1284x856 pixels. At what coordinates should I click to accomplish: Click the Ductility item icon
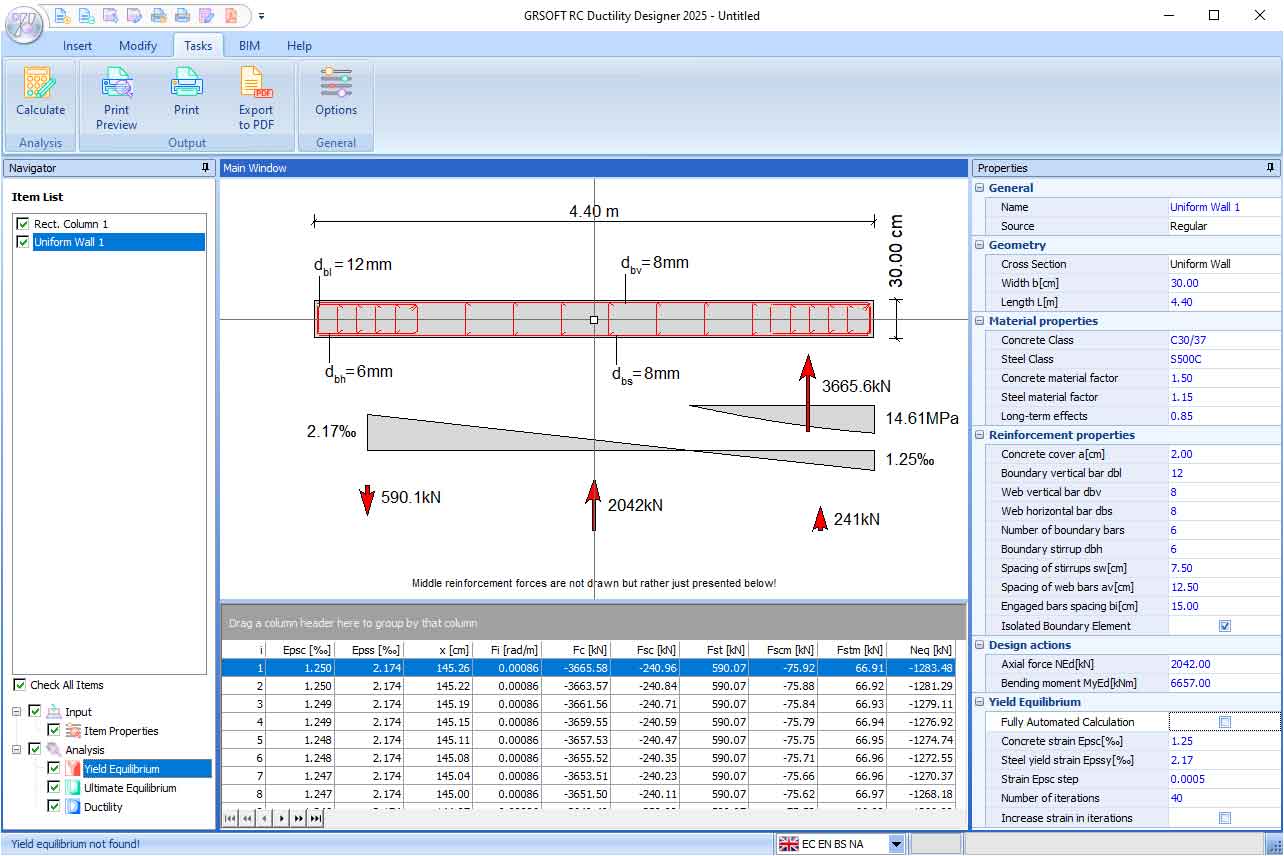click(71, 807)
